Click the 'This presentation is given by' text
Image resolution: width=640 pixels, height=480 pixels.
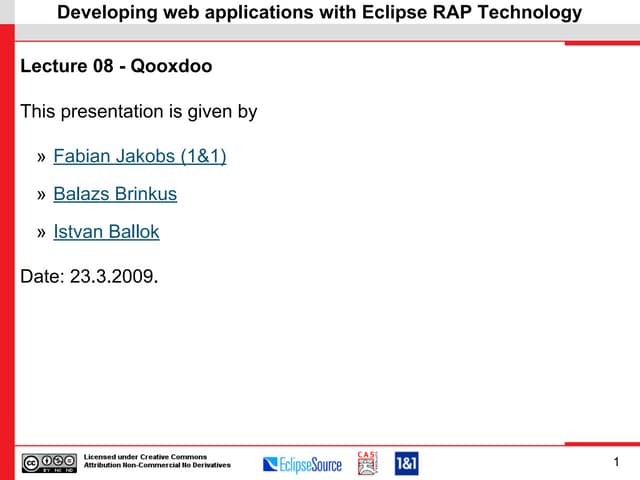pos(139,111)
